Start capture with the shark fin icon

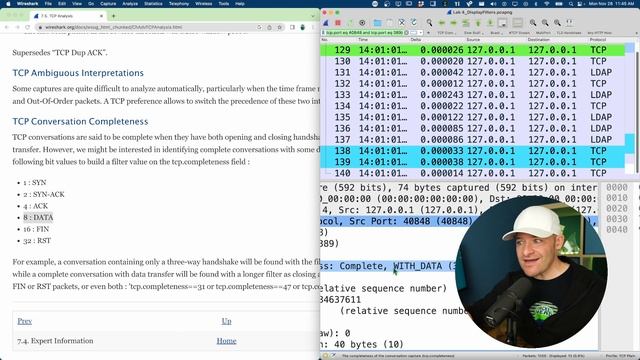[x=326, y=22]
